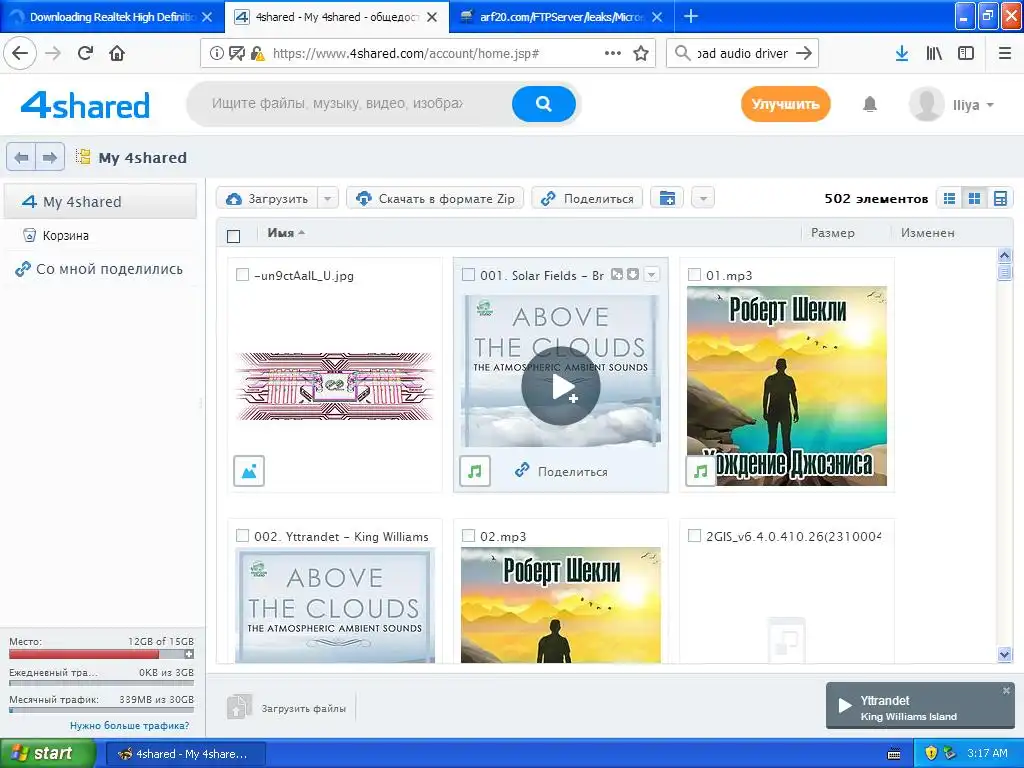Open Корзина in the sidebar
The width and height of the screenshot is (1024, 768).
point(65,236)
